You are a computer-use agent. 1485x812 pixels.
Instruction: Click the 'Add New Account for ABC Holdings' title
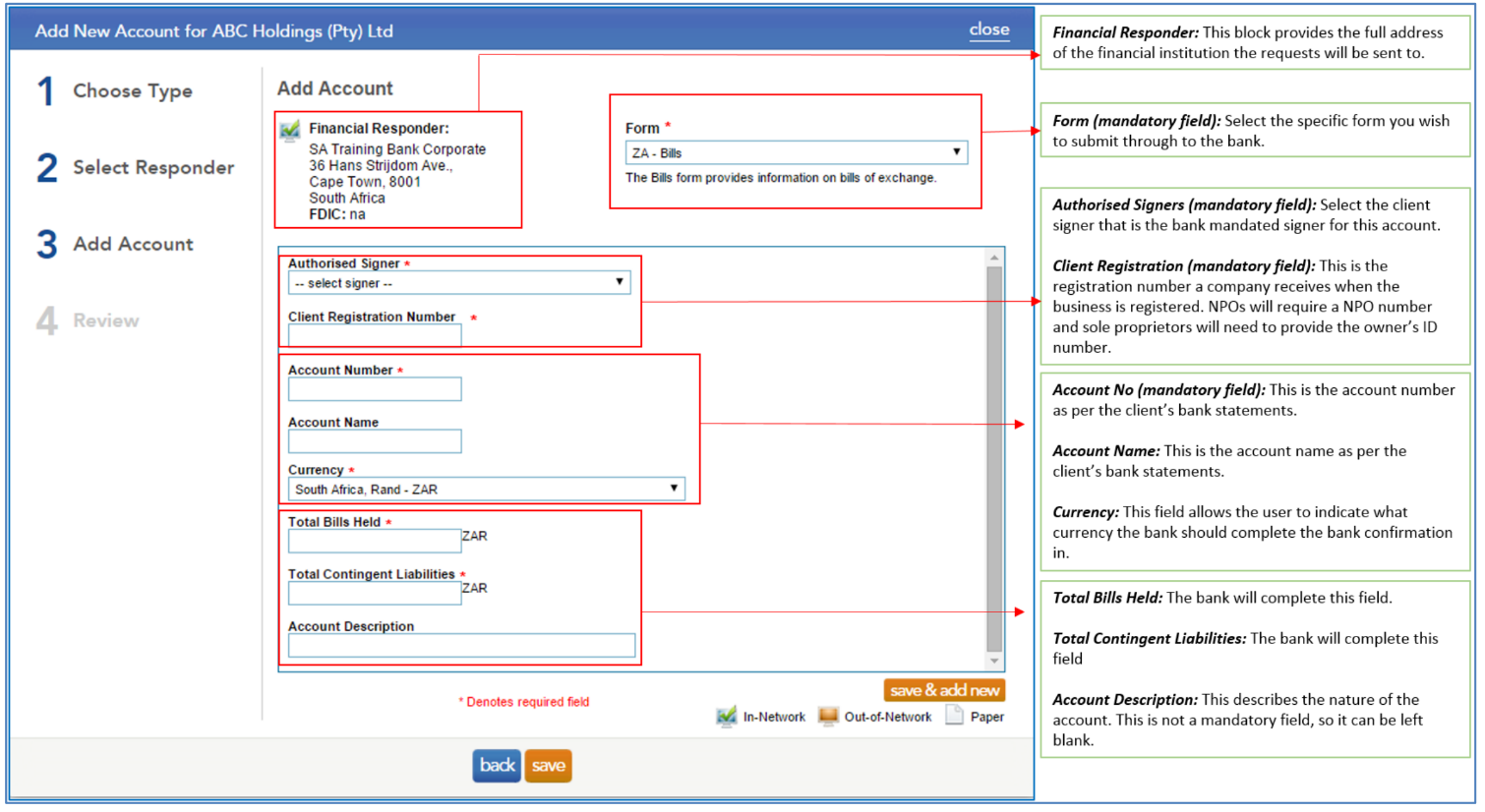pyautogui.click(x=214, y=31)
